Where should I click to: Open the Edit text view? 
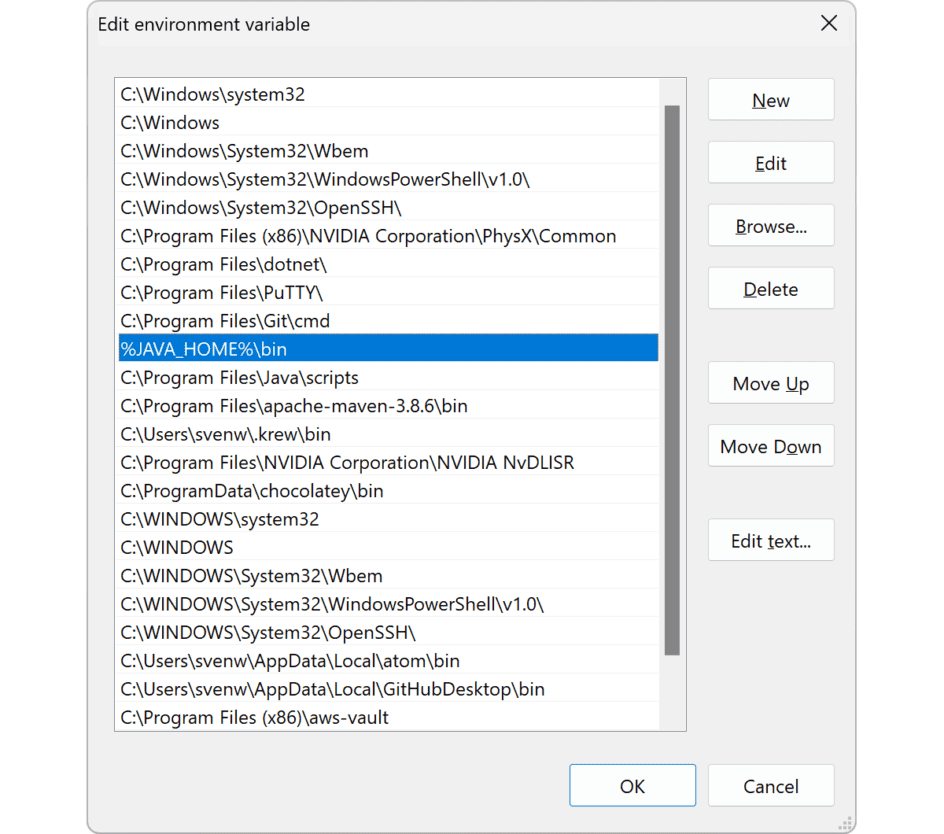[770, 540]
